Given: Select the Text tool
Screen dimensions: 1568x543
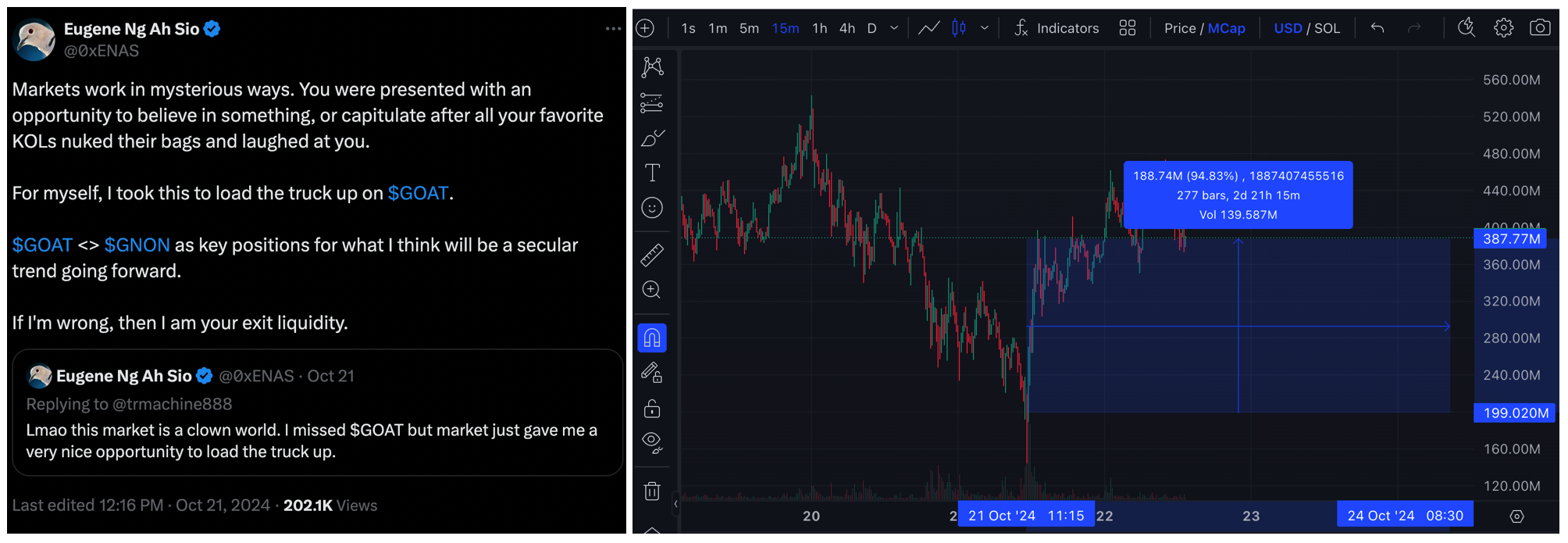Looking at the screenshot, I should (x=652, y=173).
